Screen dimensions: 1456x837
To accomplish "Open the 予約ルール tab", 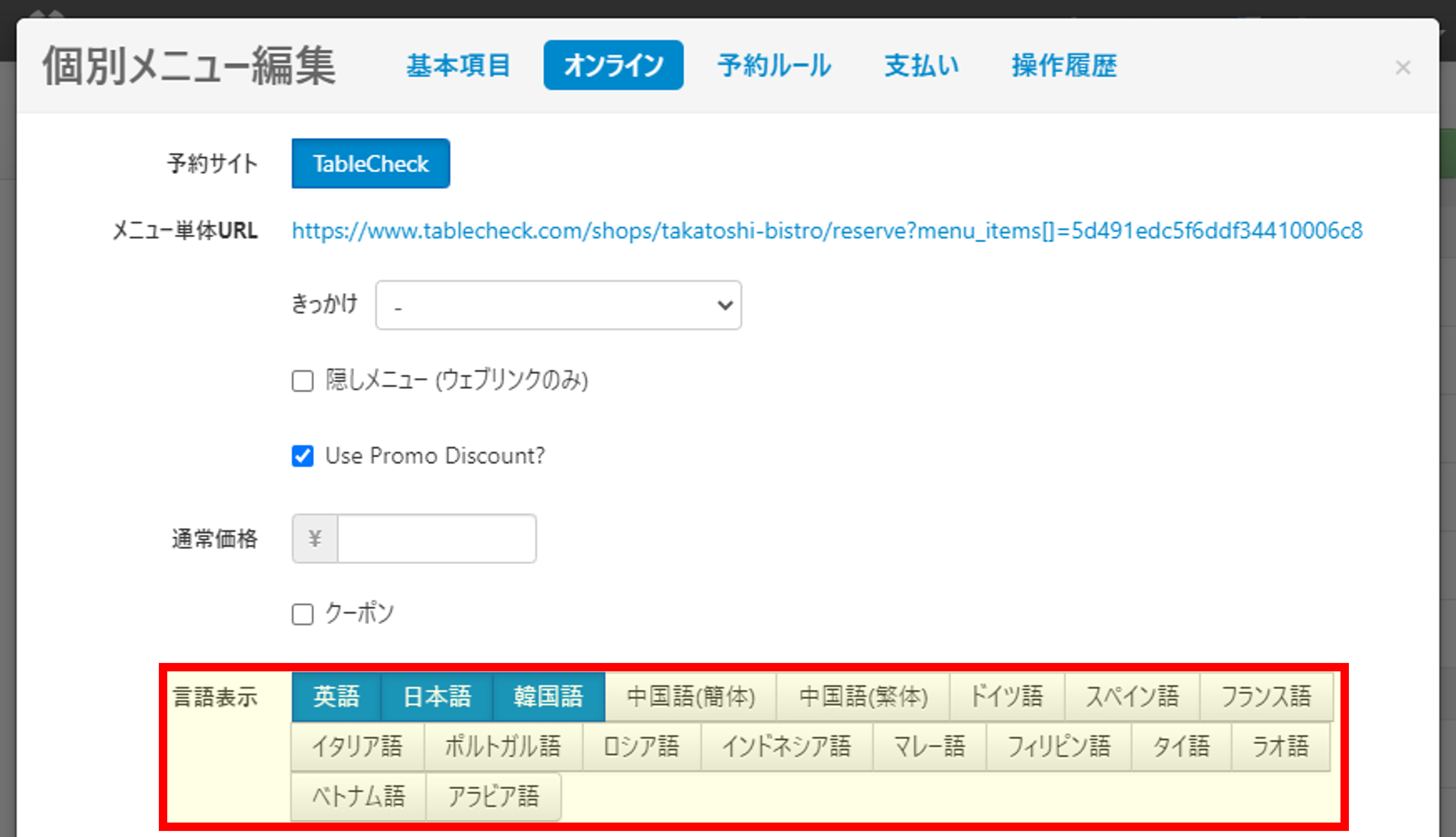I will pyautogui.click(x=774, y=65).
